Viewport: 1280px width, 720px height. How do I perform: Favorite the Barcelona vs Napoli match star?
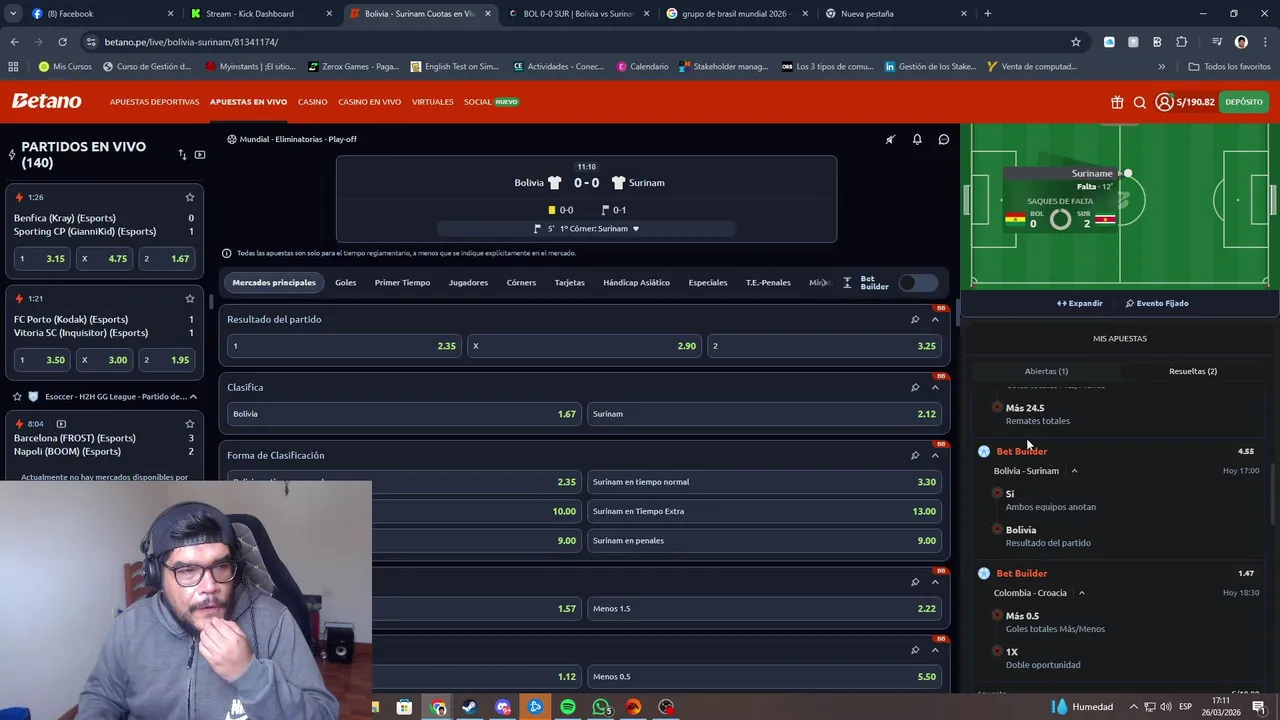coord(190,424)
